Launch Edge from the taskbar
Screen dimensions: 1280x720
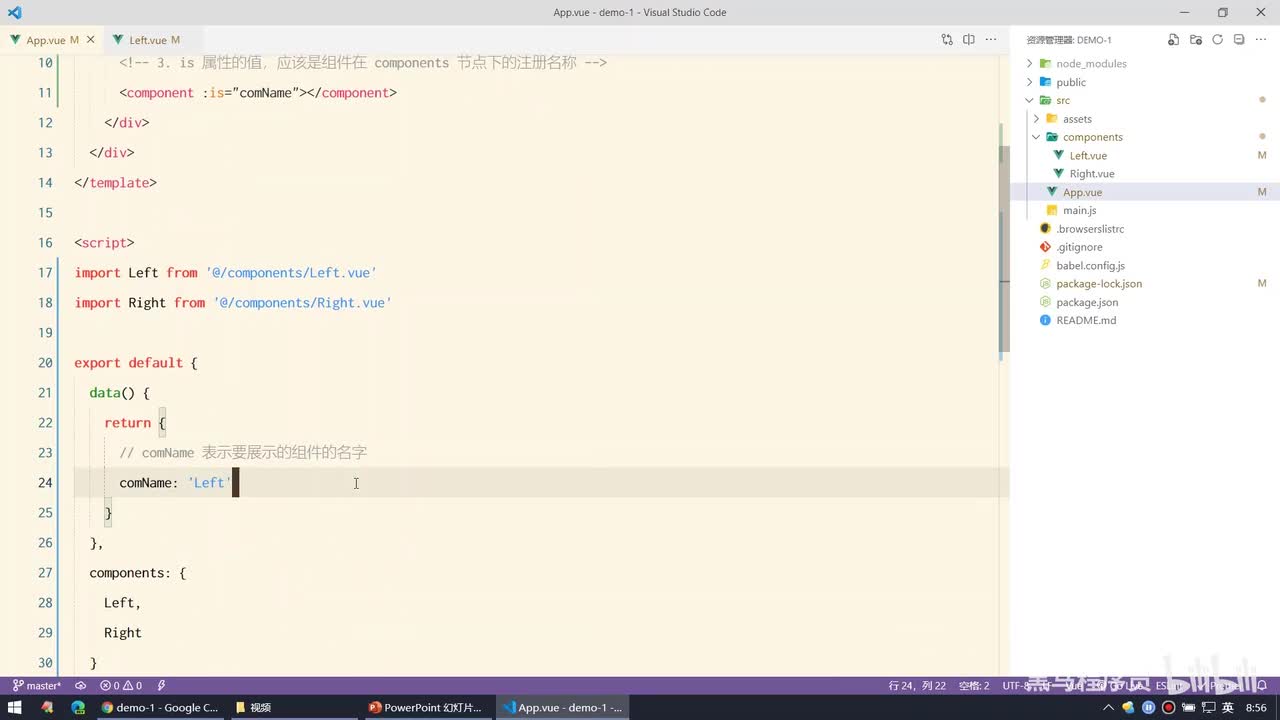tap(78, 707)
